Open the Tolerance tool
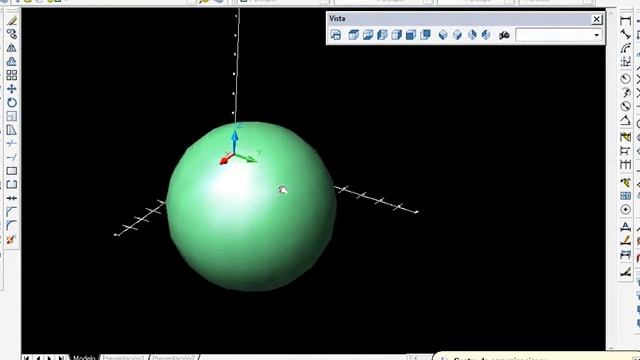 (x=625, y=196)
